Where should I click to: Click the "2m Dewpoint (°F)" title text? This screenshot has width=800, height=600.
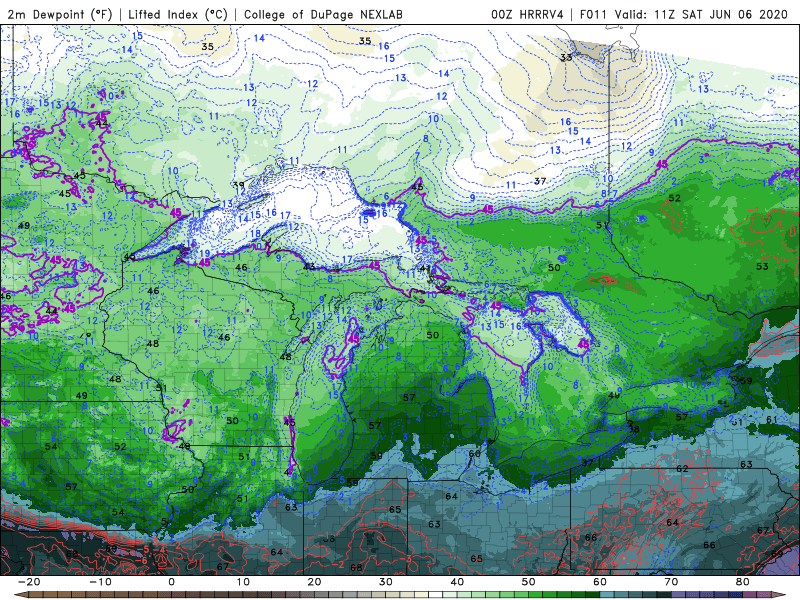[60, 14]
